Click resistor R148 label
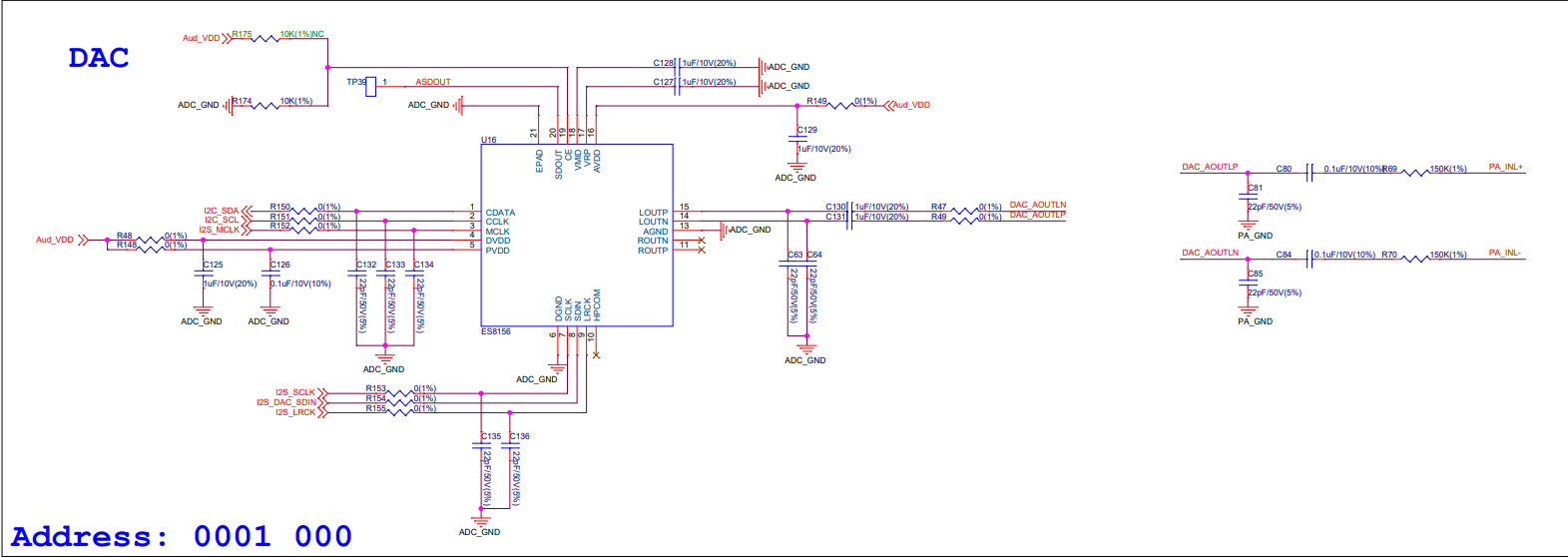 (127, 245)
